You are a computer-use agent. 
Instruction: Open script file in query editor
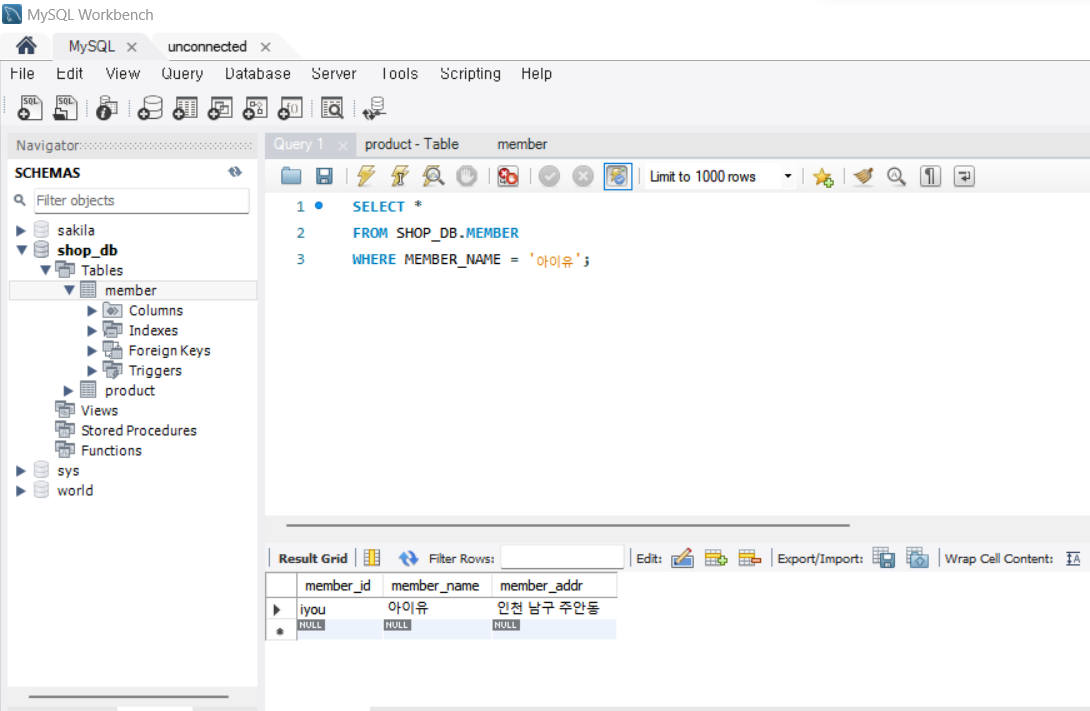[x=291, y=177]
